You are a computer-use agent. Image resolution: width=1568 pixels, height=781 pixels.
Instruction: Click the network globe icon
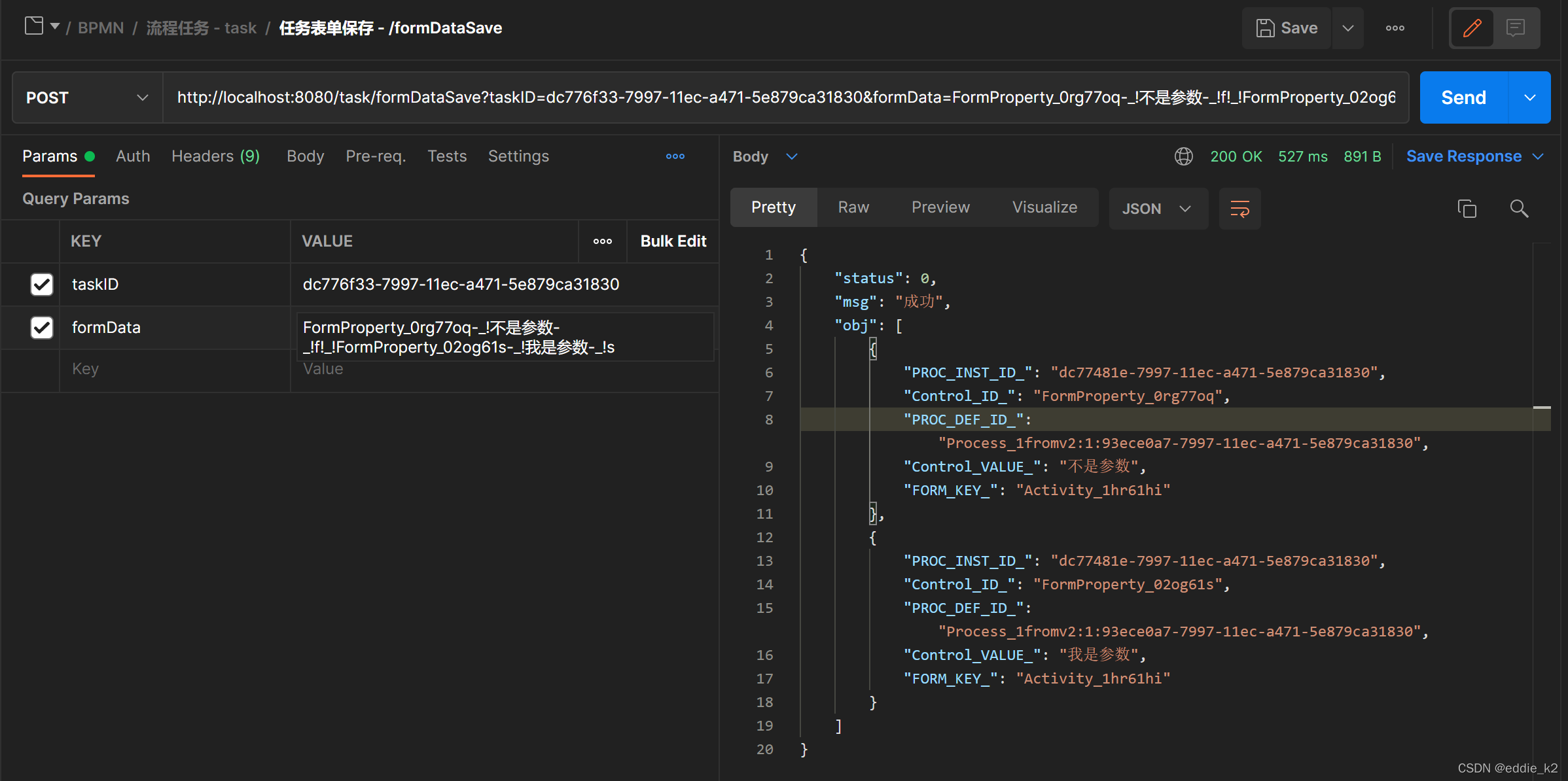pos(1183,156)
